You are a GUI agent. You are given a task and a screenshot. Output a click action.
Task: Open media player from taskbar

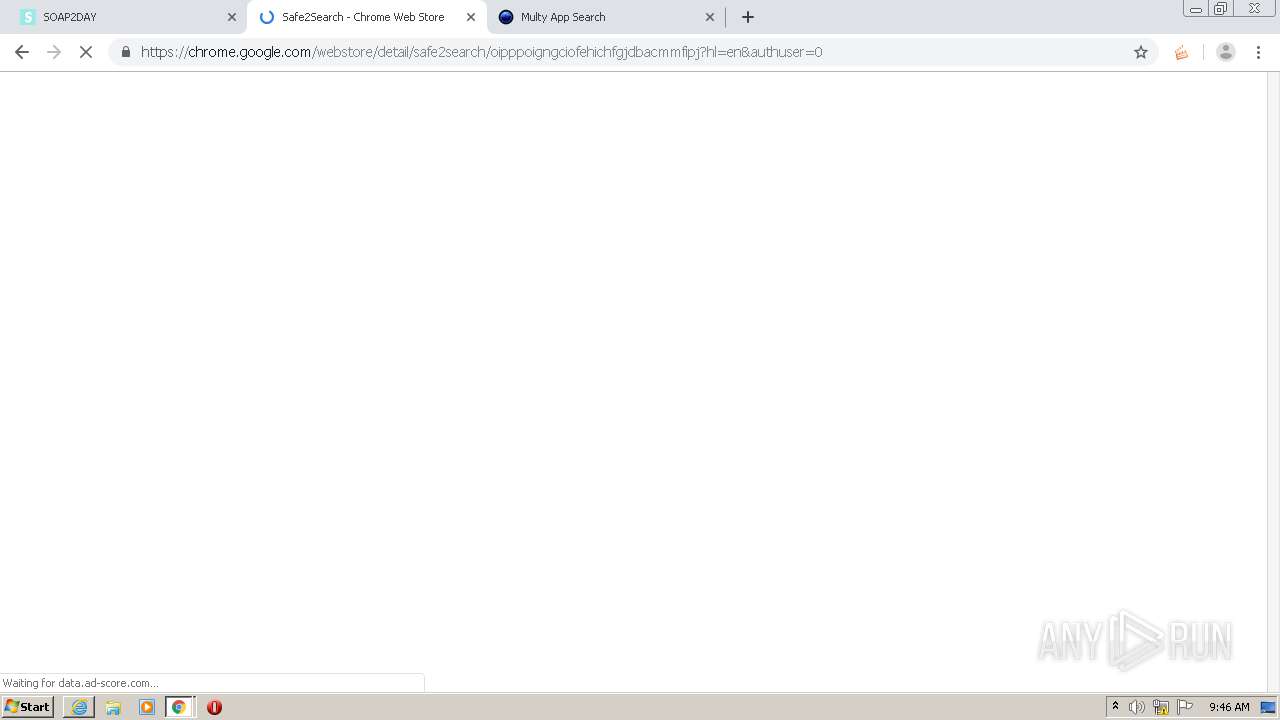pos(147,707)
